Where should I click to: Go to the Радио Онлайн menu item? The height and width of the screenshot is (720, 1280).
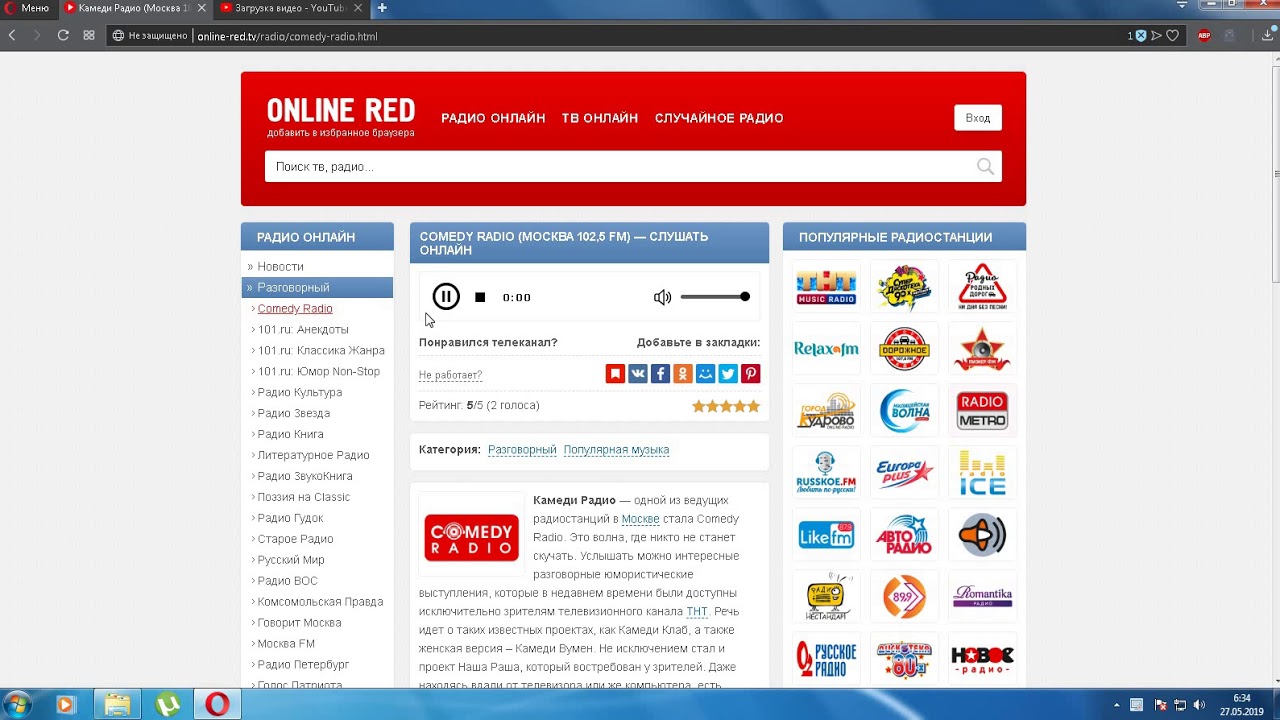493,118
